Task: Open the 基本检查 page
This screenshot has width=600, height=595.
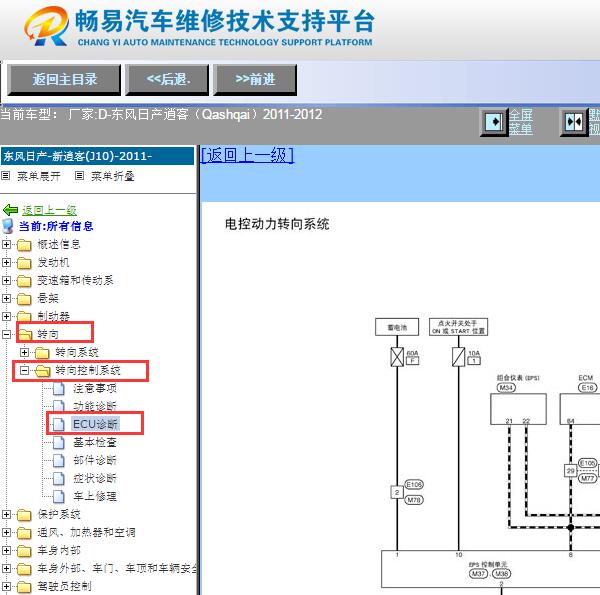Action: click(95, 442)
